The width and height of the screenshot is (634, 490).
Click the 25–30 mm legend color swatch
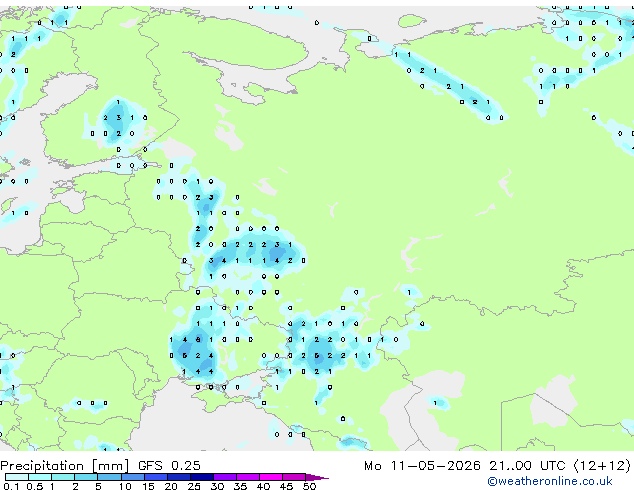click(202, 477)
